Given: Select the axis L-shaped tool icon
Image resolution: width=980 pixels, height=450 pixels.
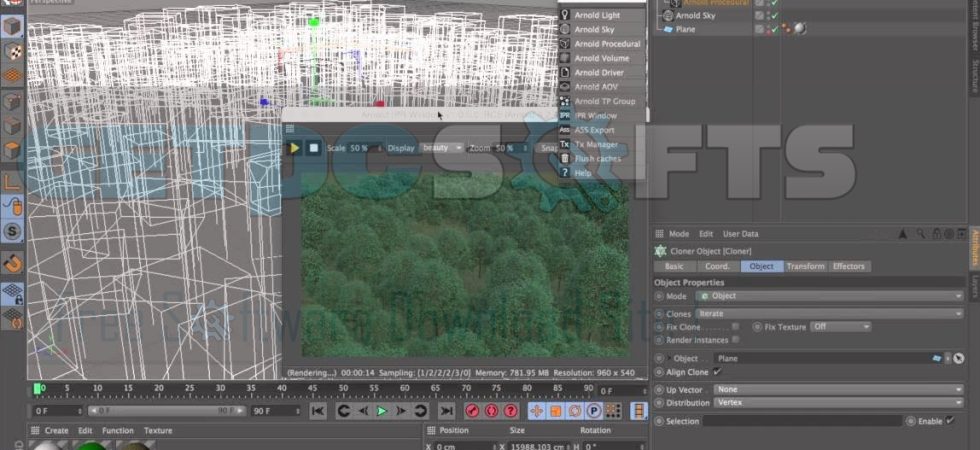Looking at the screenshot, I should point(12,182).
